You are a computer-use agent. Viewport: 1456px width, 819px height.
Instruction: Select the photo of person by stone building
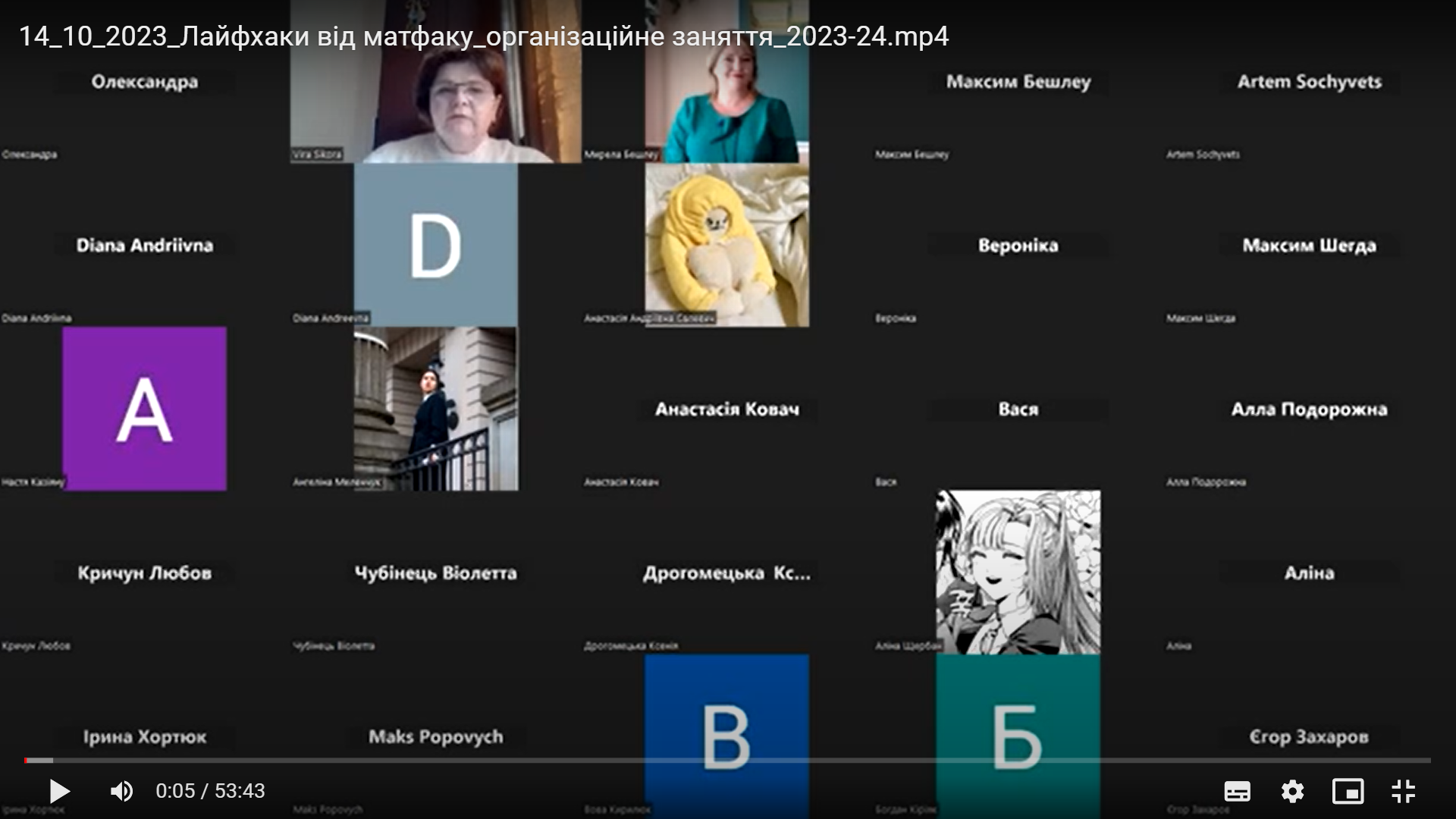[436, 409]
